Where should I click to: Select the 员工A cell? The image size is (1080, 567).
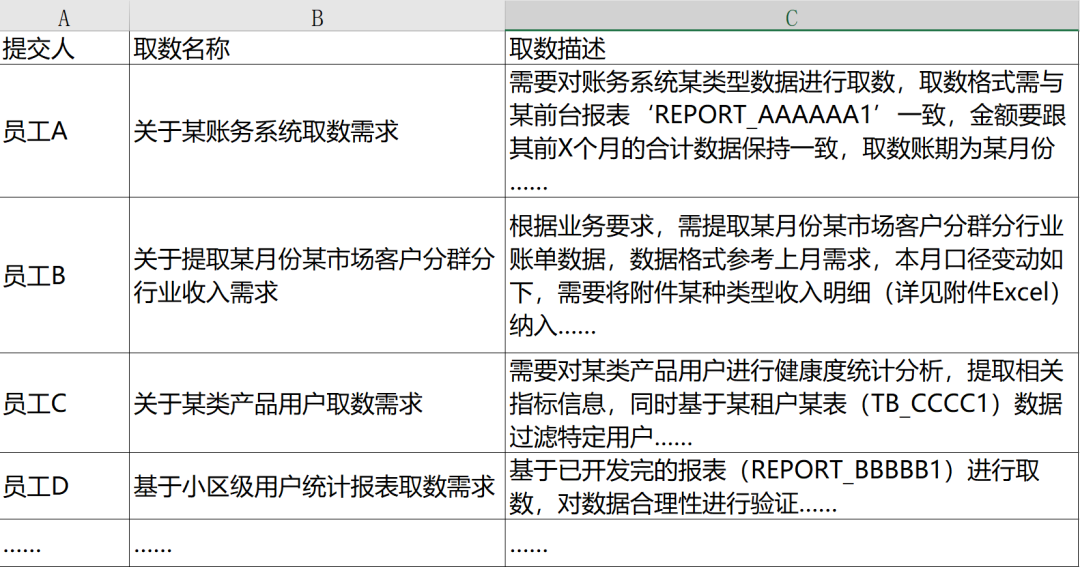coord(64,131)
